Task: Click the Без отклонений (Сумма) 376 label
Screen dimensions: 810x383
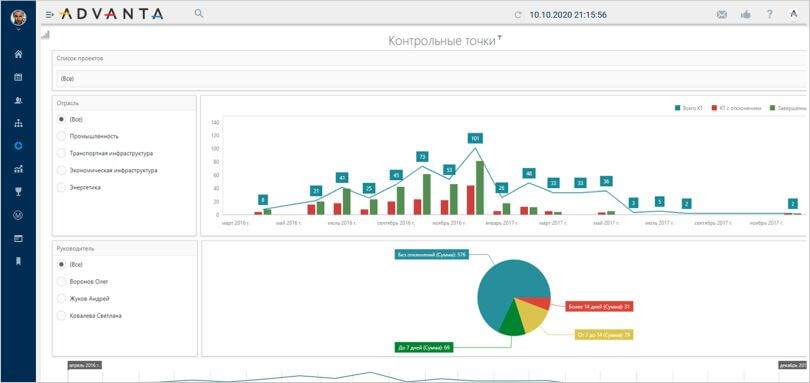Action: point(432,254)
